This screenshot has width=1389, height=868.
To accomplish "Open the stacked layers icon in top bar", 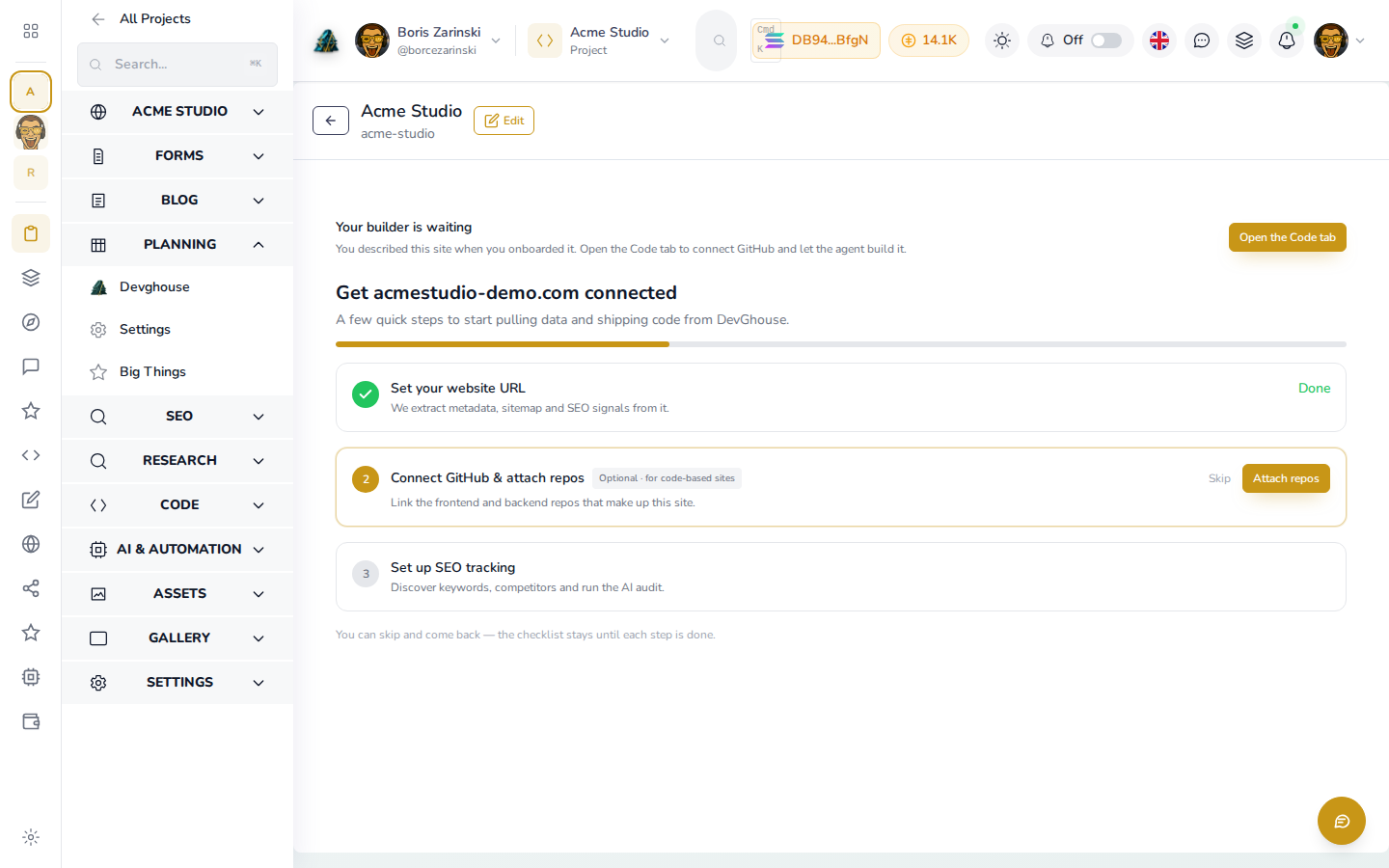I will [1244, 41].
